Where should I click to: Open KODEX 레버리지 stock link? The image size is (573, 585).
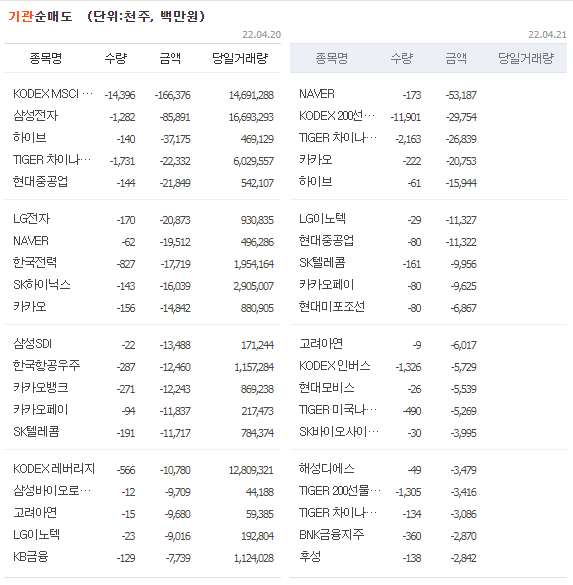54,469
